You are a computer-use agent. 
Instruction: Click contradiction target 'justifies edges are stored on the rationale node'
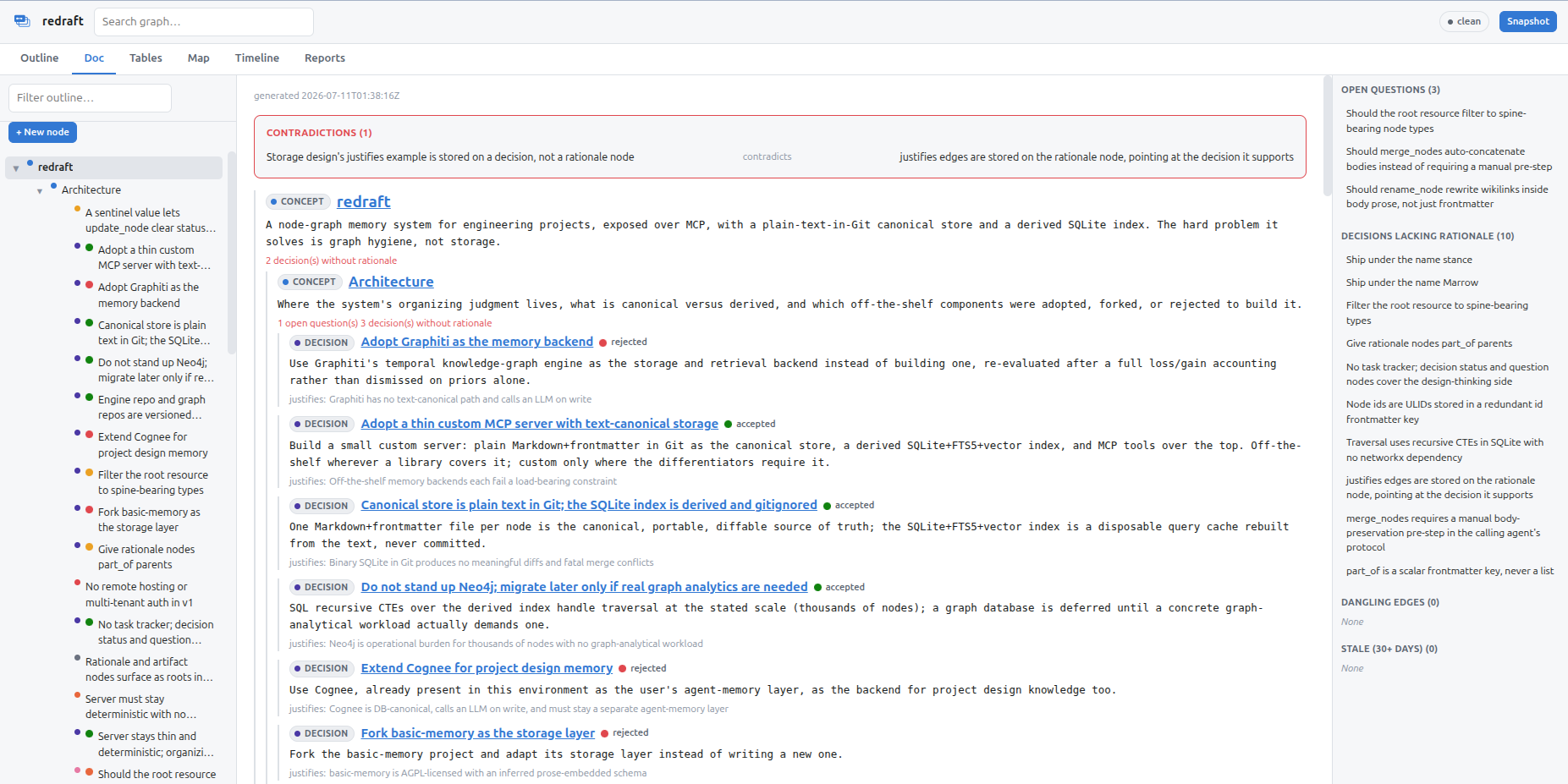point(1096,157)
